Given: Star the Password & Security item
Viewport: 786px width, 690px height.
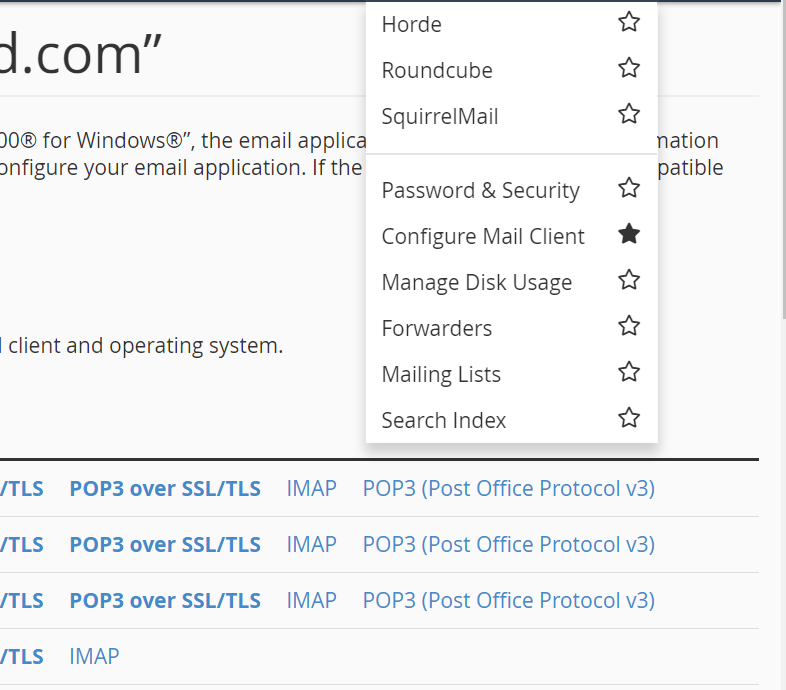Looking at the screenshot, I should [628, 188].
